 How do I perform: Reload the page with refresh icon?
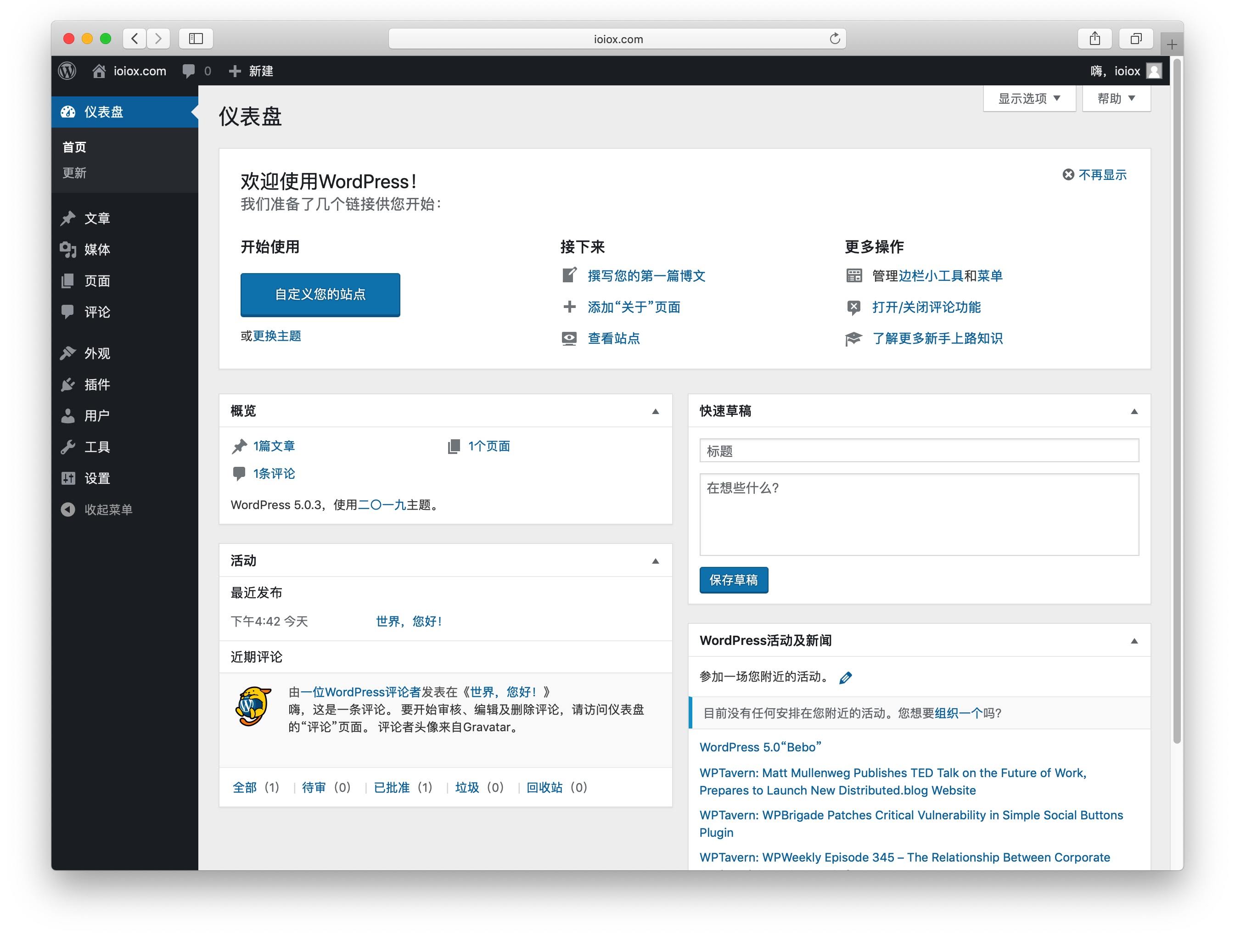tap(835, 39)
